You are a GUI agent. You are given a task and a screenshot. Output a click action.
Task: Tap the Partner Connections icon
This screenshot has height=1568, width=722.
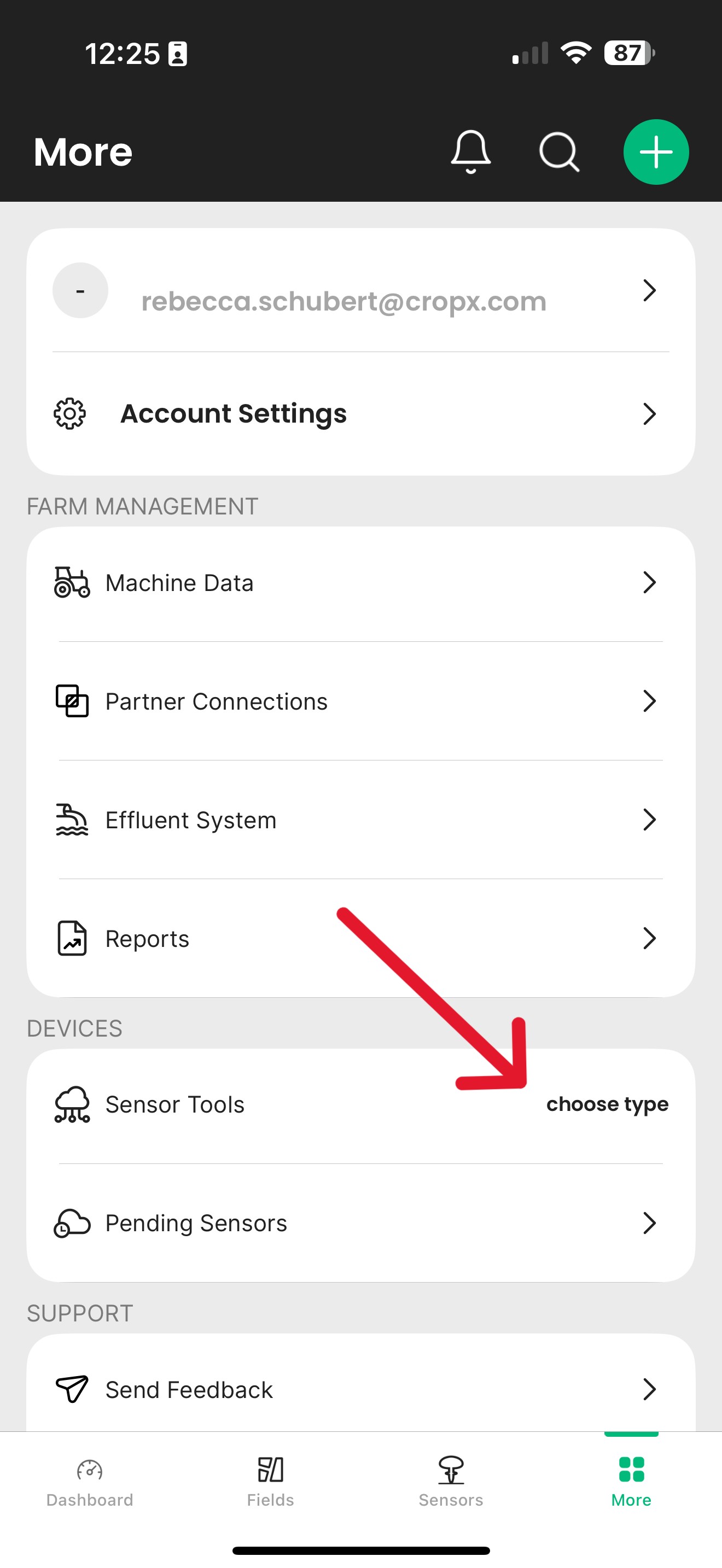[x=72, y=701]
